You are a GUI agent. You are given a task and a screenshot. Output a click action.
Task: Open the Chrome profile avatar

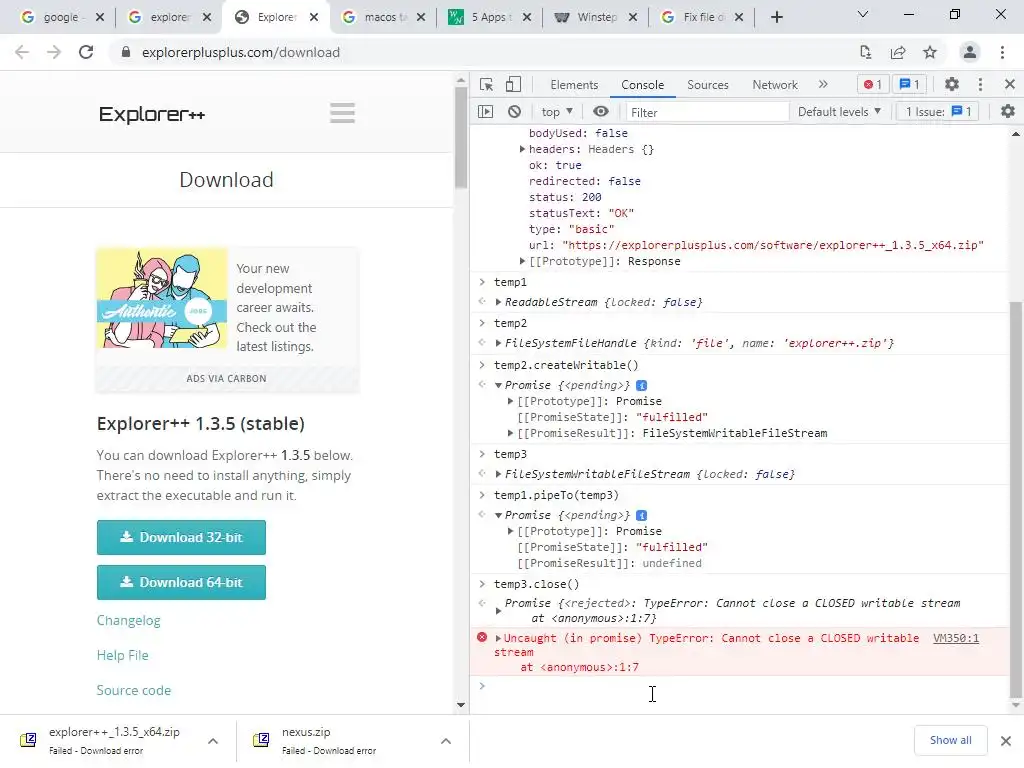(x=970, y=52)
